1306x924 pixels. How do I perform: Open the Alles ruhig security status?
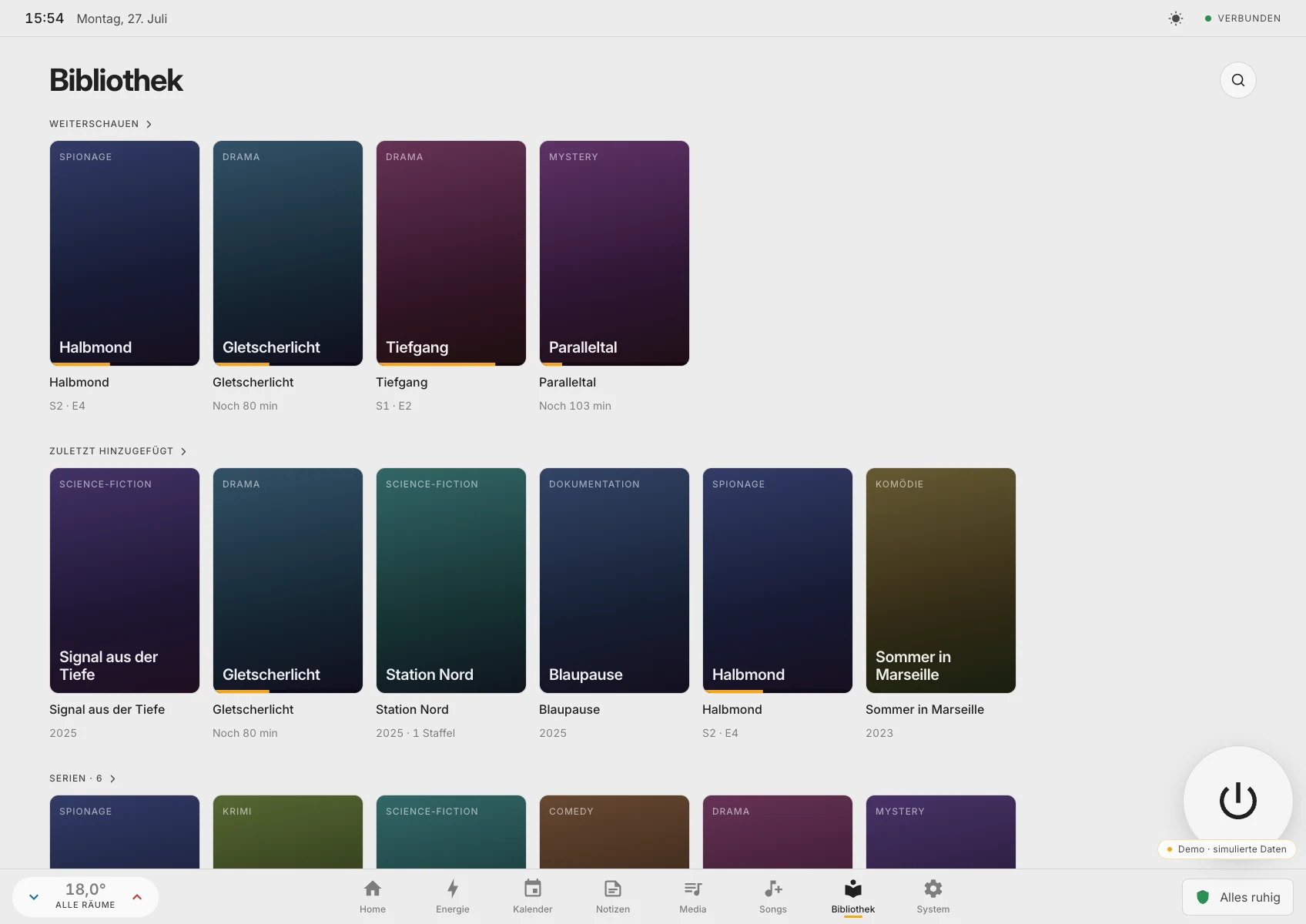pos(1237,897)
